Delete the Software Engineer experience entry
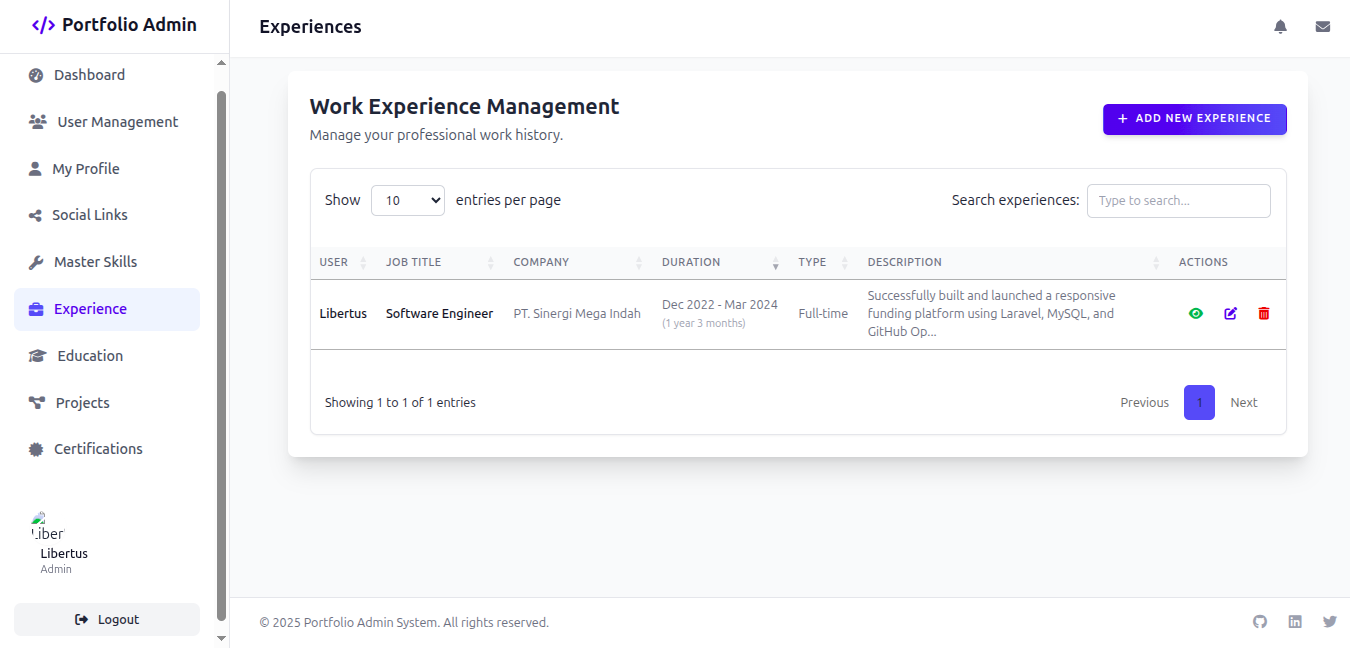This screenshot has height=648, width=1350. 1263,313
